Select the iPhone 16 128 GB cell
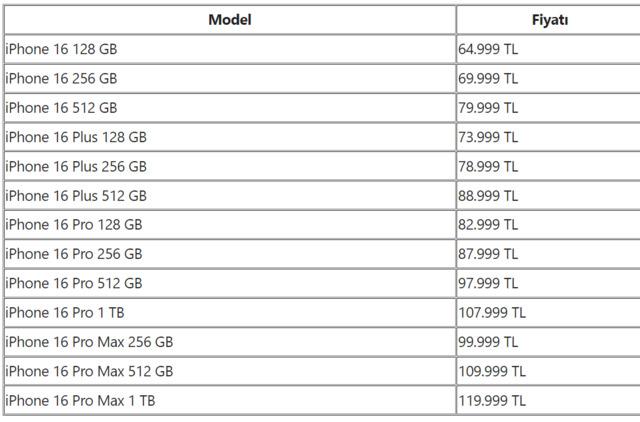The image size is (640, 422). pyautogui.click(x=62, y=48)
